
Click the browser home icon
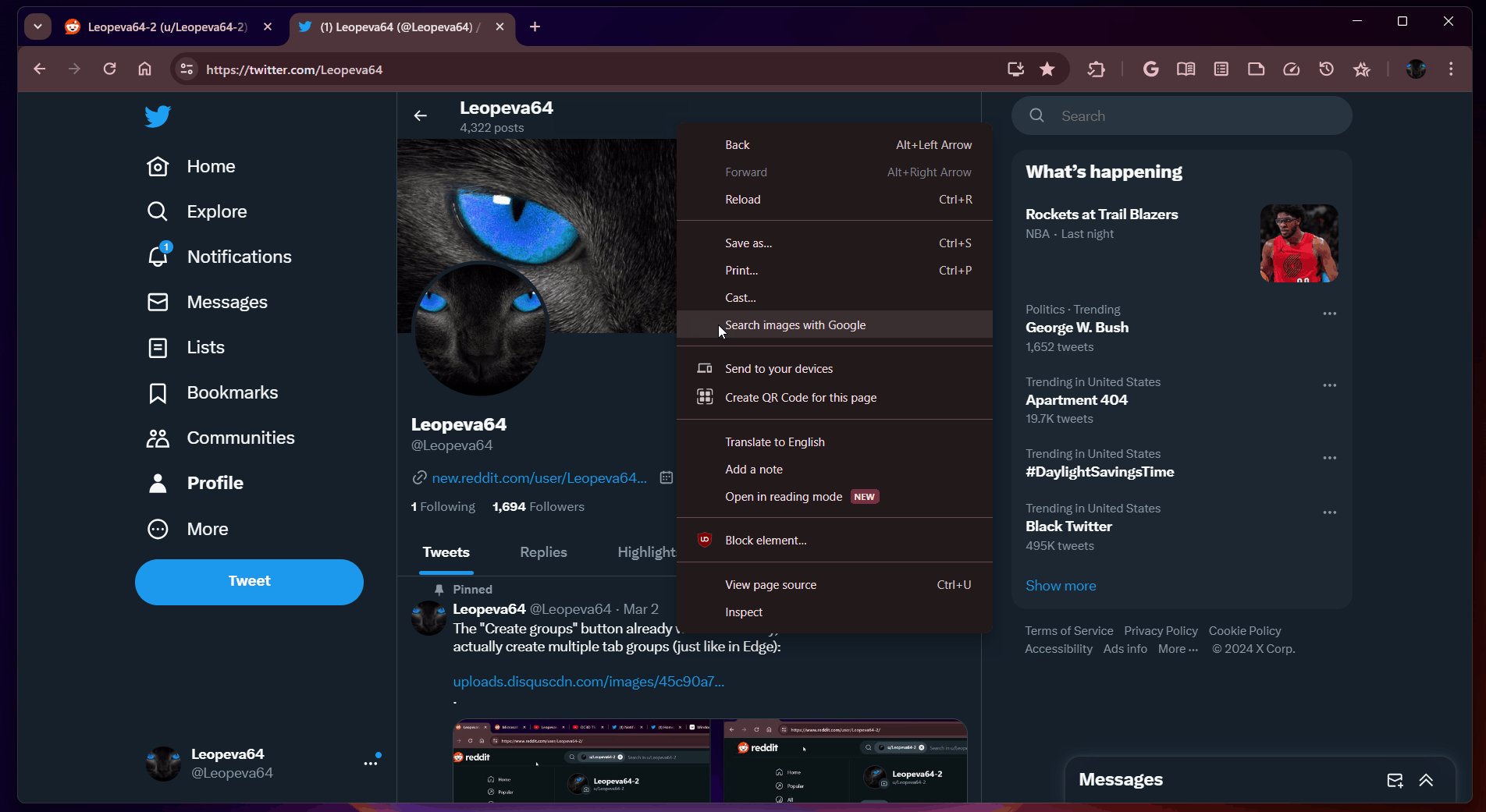tap(144, 69)
